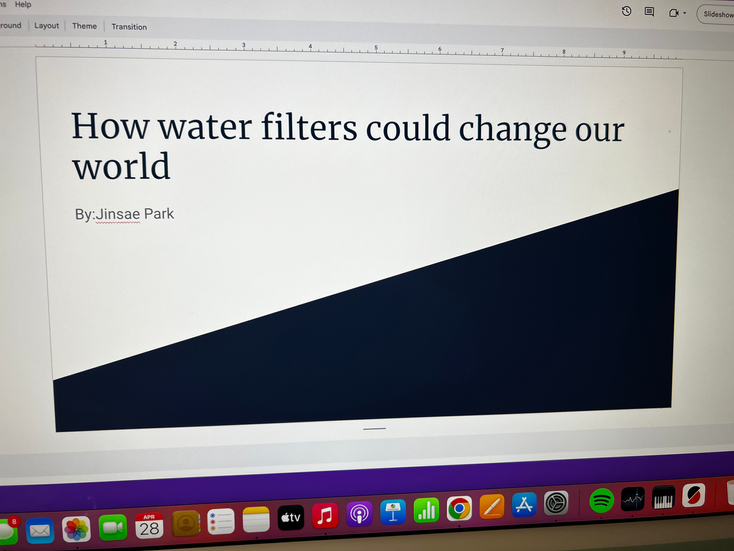734x551 pixels.
Task: Open Contacts from the Dock
Action: [185, 523]
